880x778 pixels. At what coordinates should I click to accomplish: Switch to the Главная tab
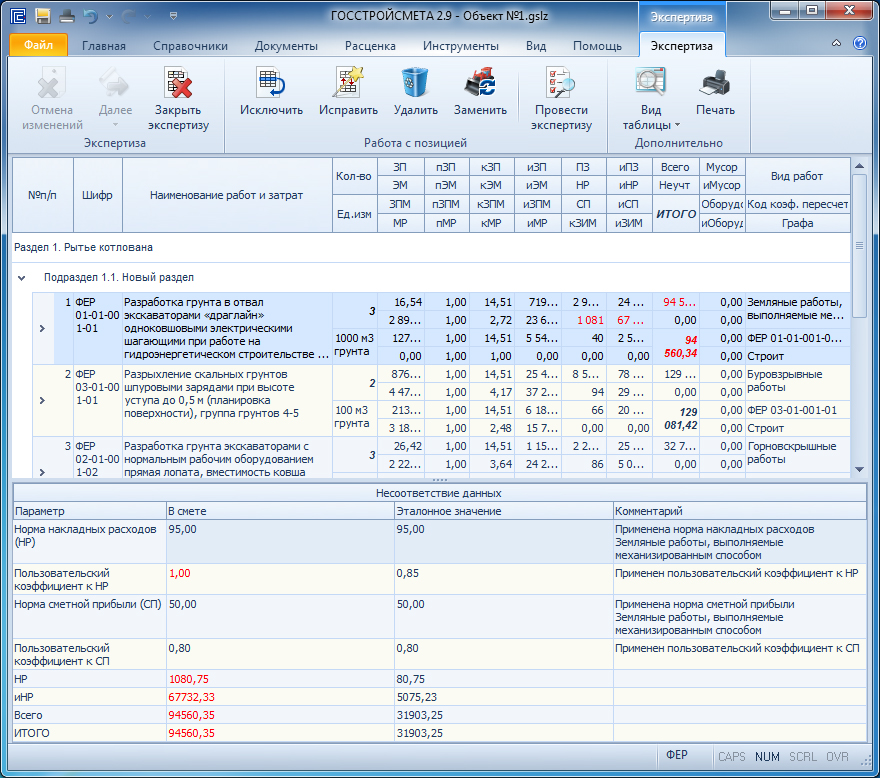(104, 45)
